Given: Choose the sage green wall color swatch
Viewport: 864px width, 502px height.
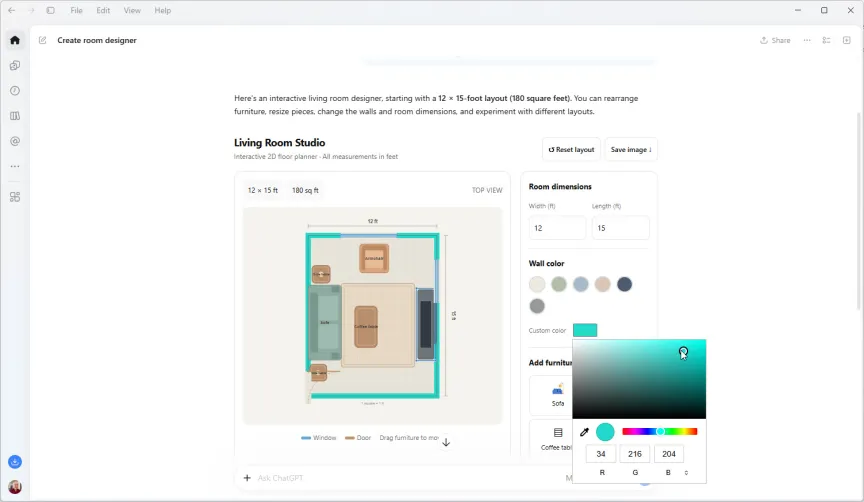Looking at the screenshot, I should tap(559, 284).
